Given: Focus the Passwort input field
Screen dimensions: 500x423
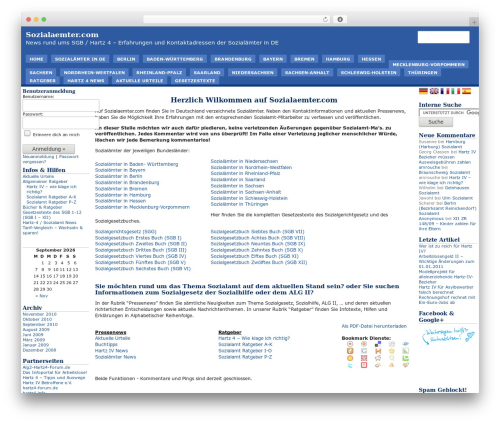Looking at the screenshot, I should 61,123.
